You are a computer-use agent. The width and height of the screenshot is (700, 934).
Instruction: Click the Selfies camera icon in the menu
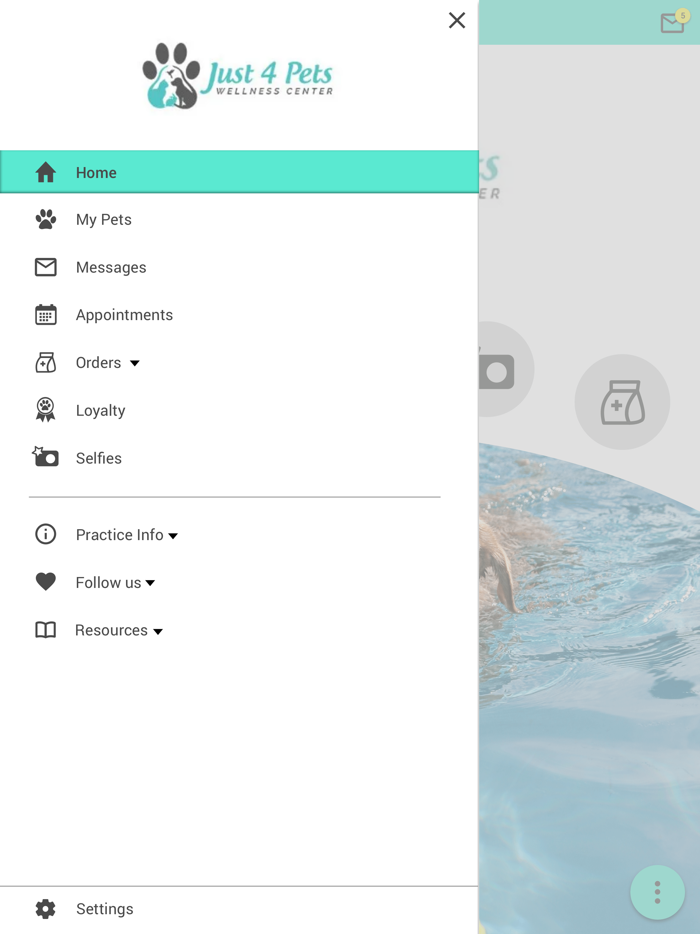pos(45,457)
